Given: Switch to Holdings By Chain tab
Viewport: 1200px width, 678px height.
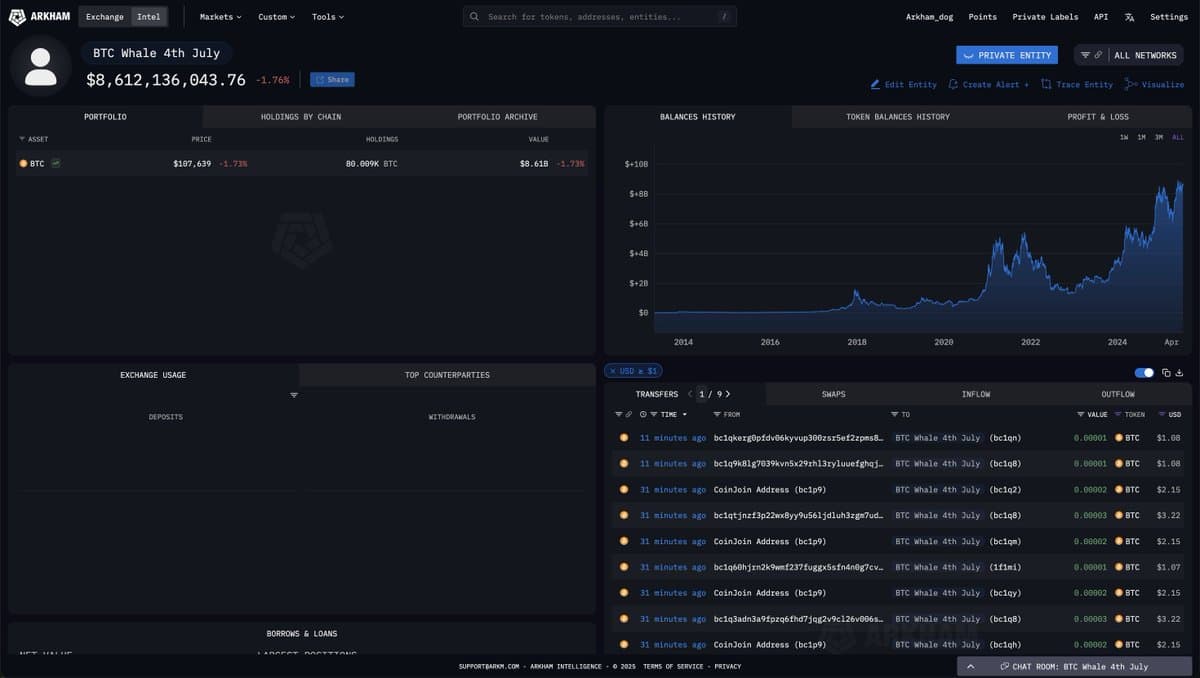Looking at the screenshot, I should (x=301, y=117).
